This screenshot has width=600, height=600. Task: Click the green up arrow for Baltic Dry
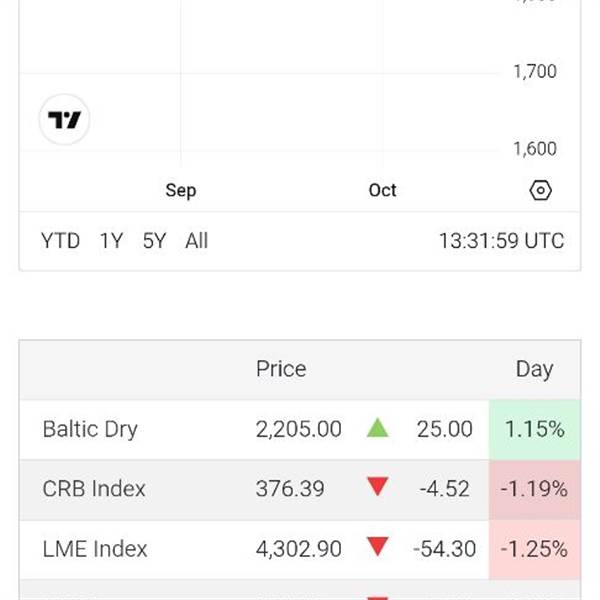point(377,429)
